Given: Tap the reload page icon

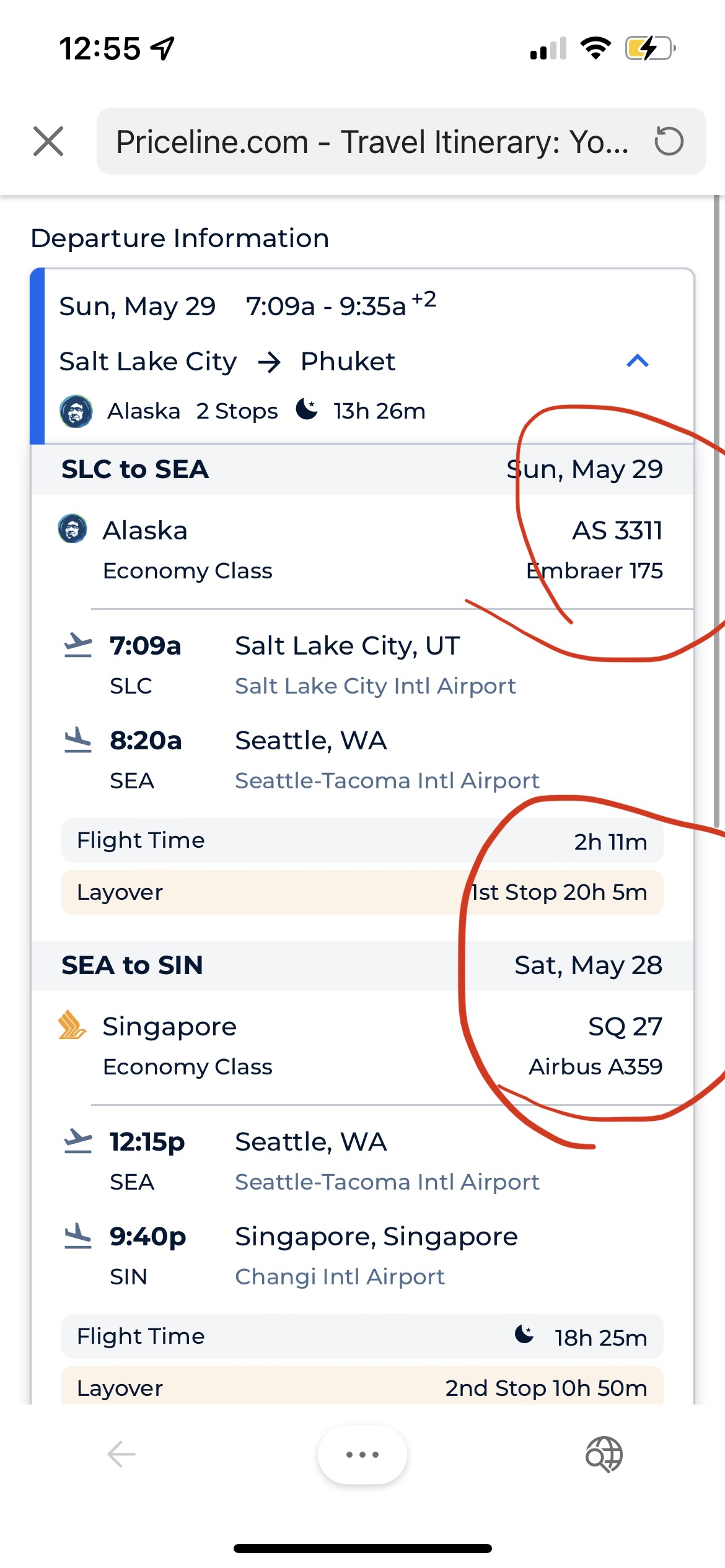Looking at the screenshot, I should tap(669, 141).
